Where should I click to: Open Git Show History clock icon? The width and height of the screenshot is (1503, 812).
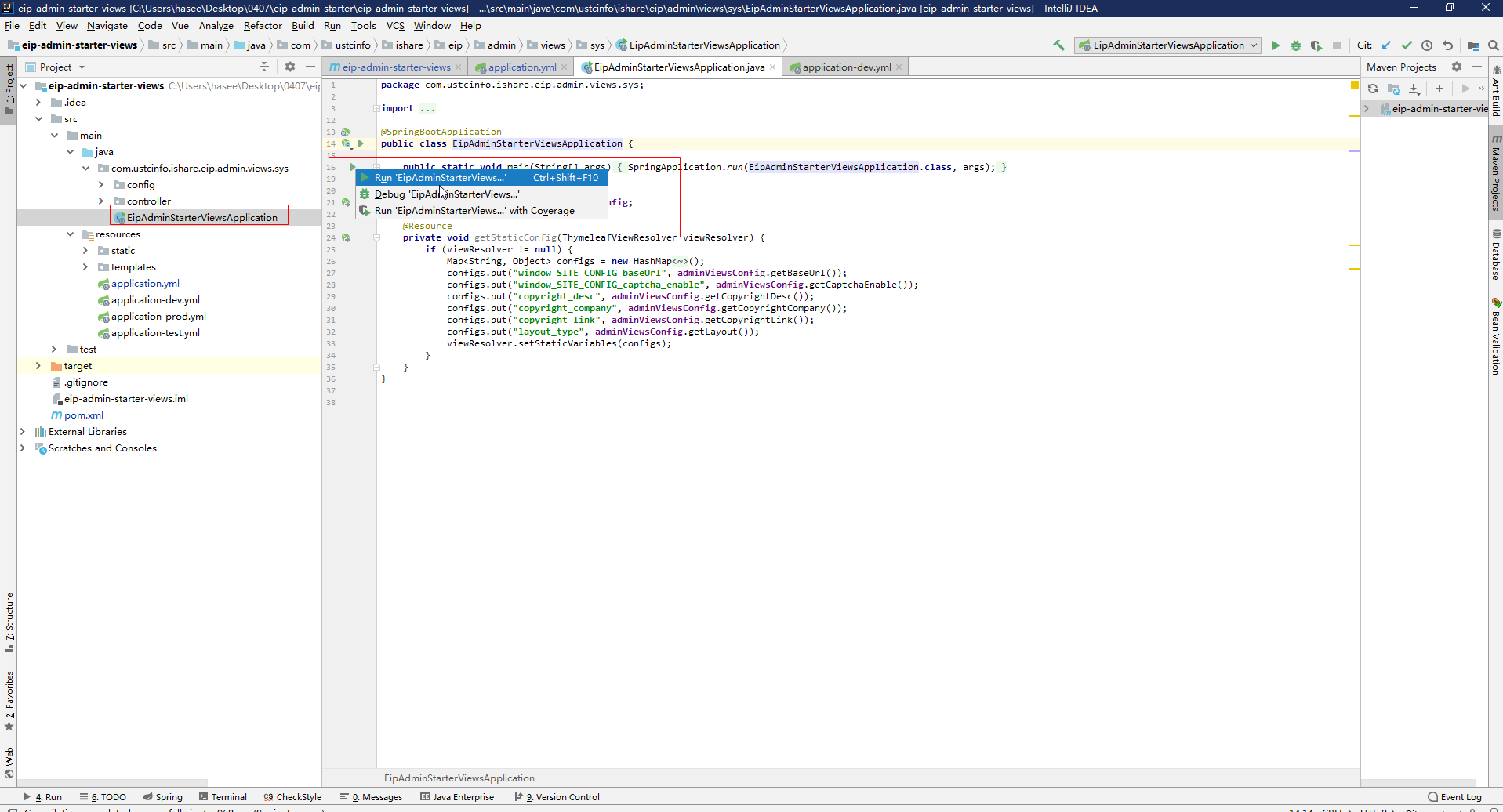1427,45
